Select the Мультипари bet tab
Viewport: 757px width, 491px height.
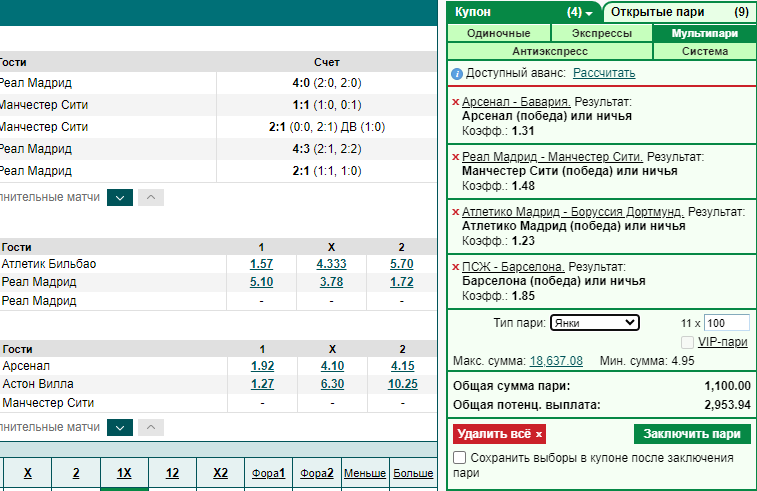705,33
